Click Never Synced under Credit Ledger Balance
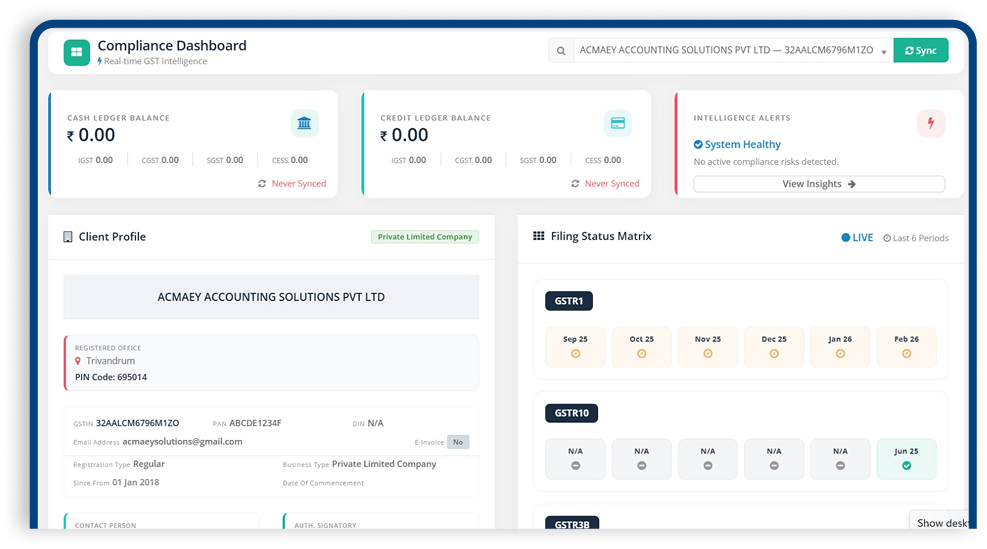 point(612,184)
